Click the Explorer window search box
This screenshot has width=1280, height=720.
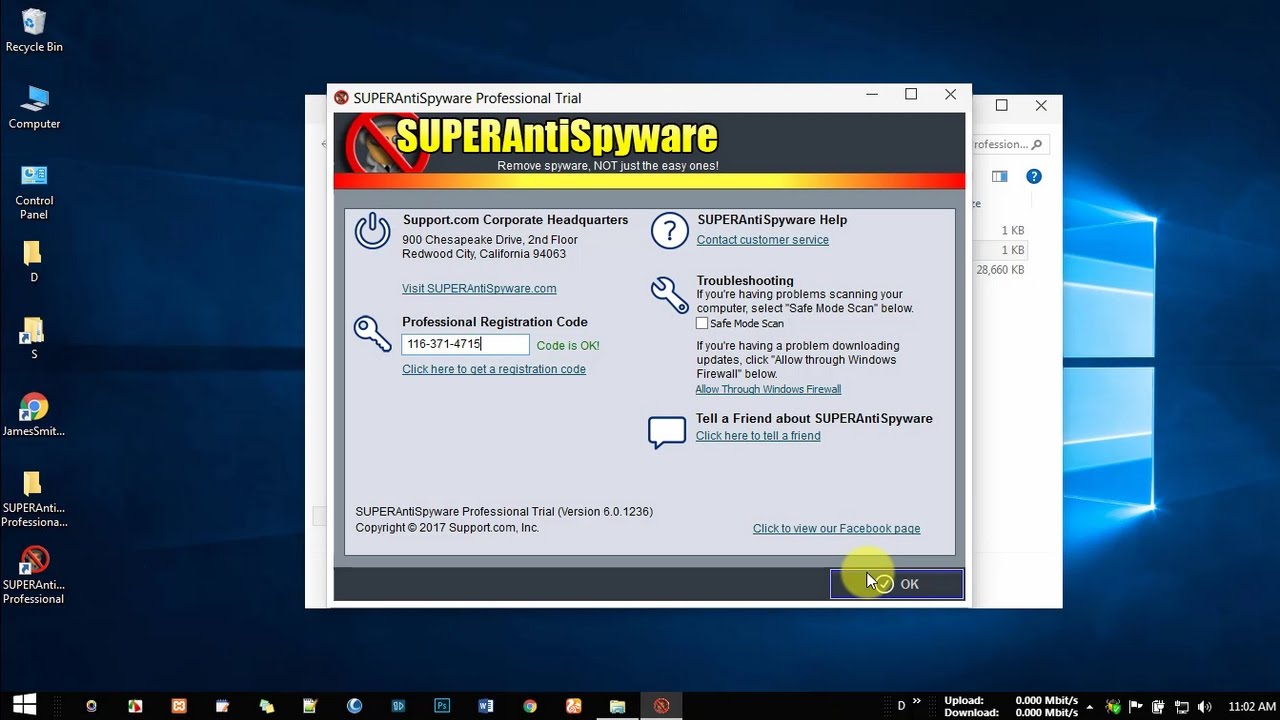pyautogui.click(x=1009, y=144)
